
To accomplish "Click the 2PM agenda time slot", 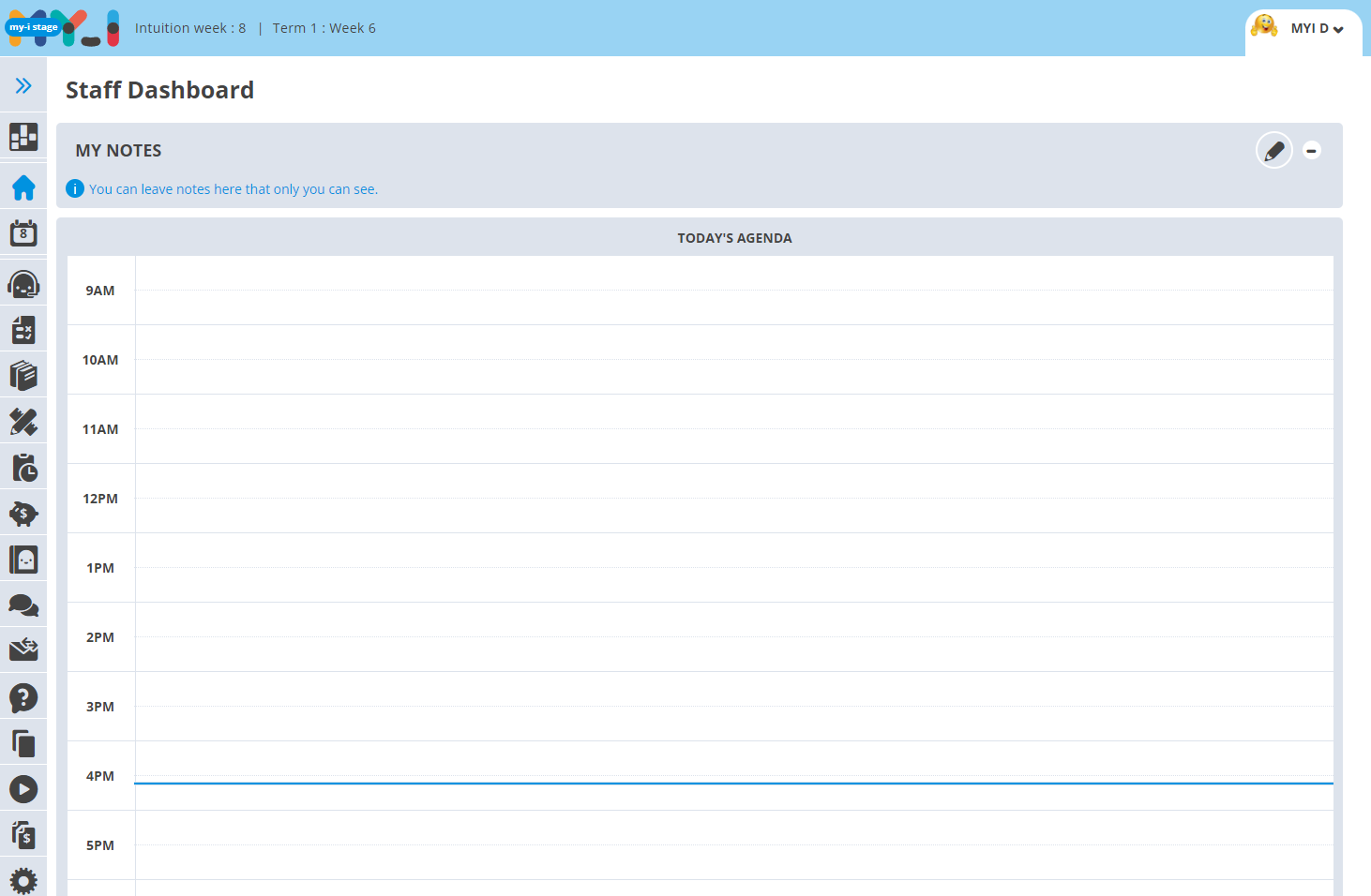I will pyautogui.click(x=733, y=637).
